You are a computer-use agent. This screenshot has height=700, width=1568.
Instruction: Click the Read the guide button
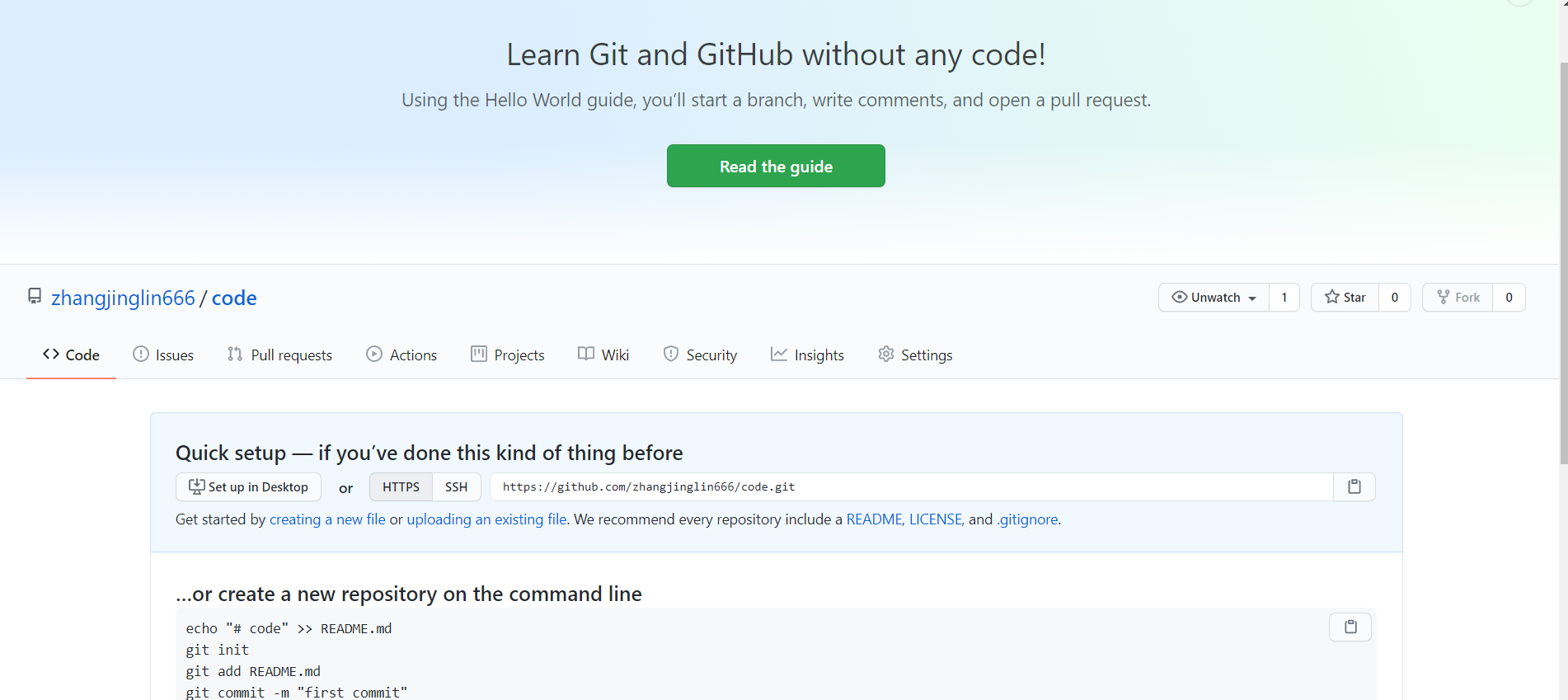pyautogui.click(x=776, y=166)
